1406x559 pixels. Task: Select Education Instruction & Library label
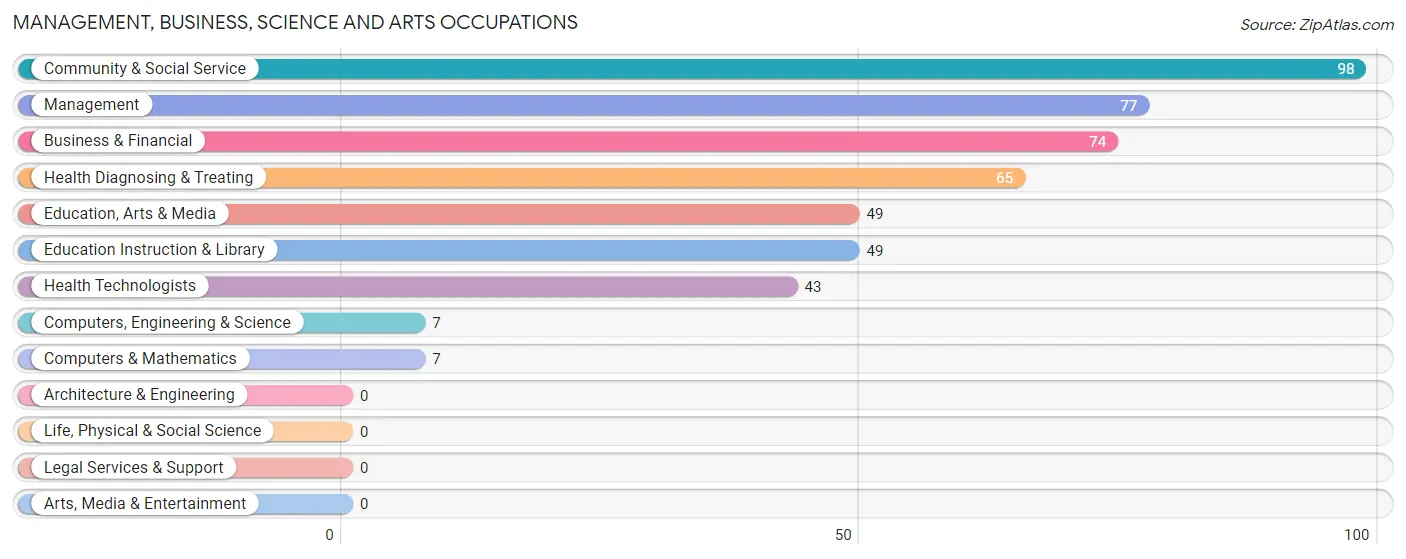pyautogui.click(x=154, y=250)
